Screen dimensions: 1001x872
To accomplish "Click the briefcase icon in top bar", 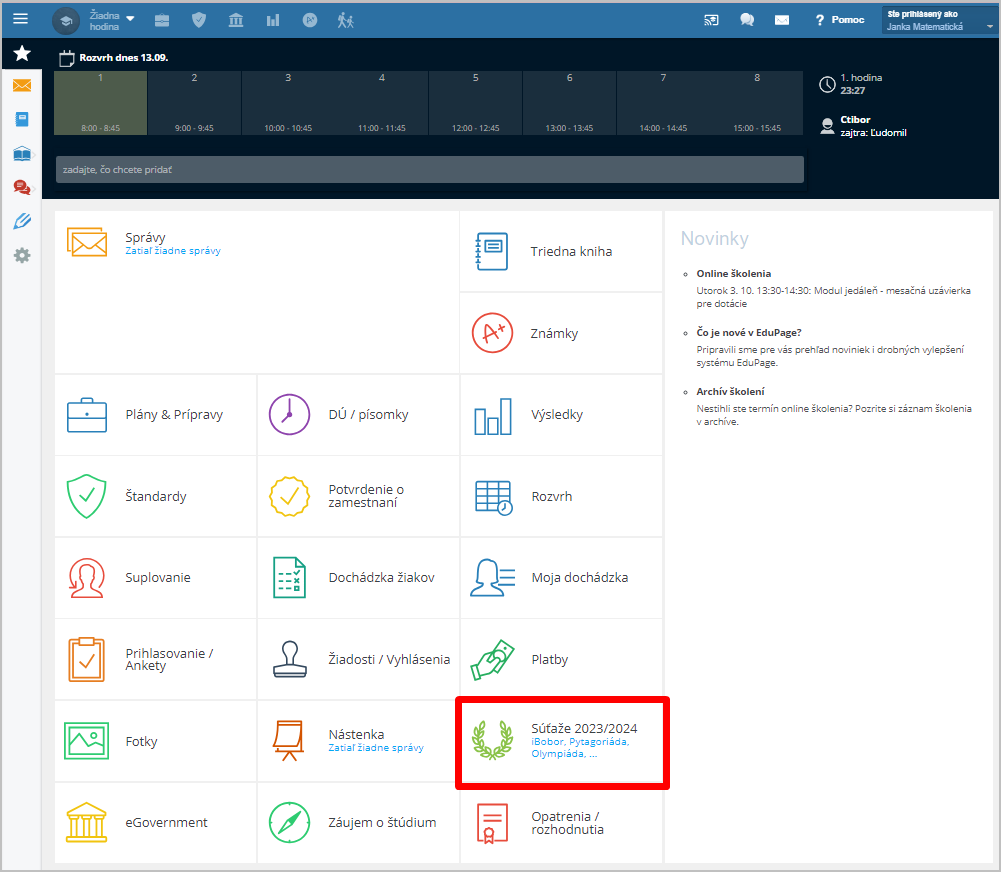I will [162, 20].
